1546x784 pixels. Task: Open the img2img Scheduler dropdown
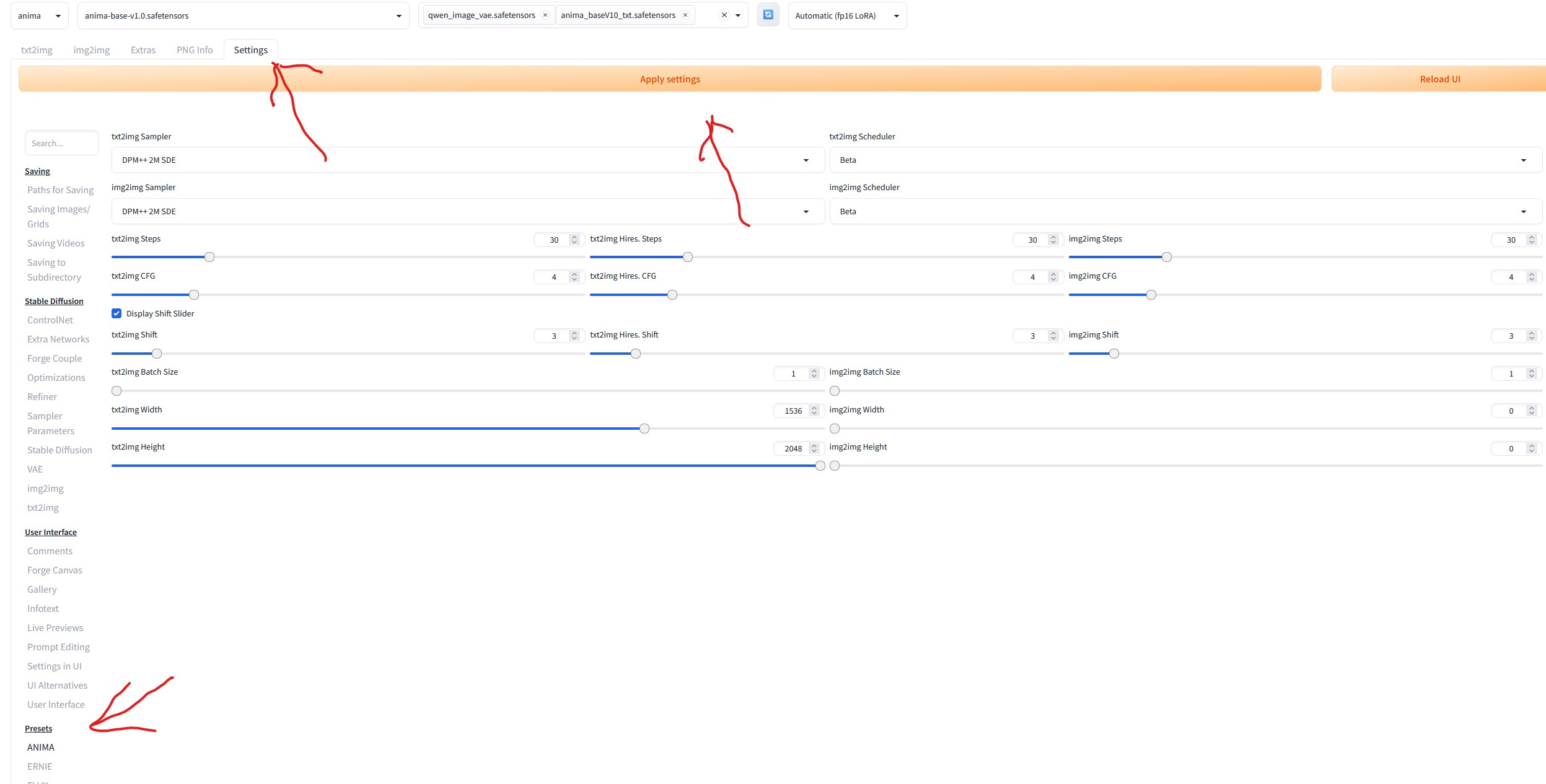click(1185, 211)
